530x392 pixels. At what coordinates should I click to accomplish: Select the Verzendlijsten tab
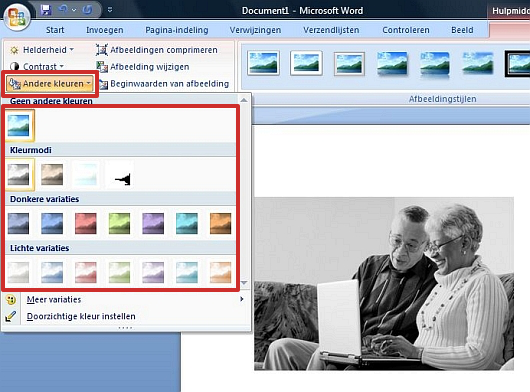point(331,30)
